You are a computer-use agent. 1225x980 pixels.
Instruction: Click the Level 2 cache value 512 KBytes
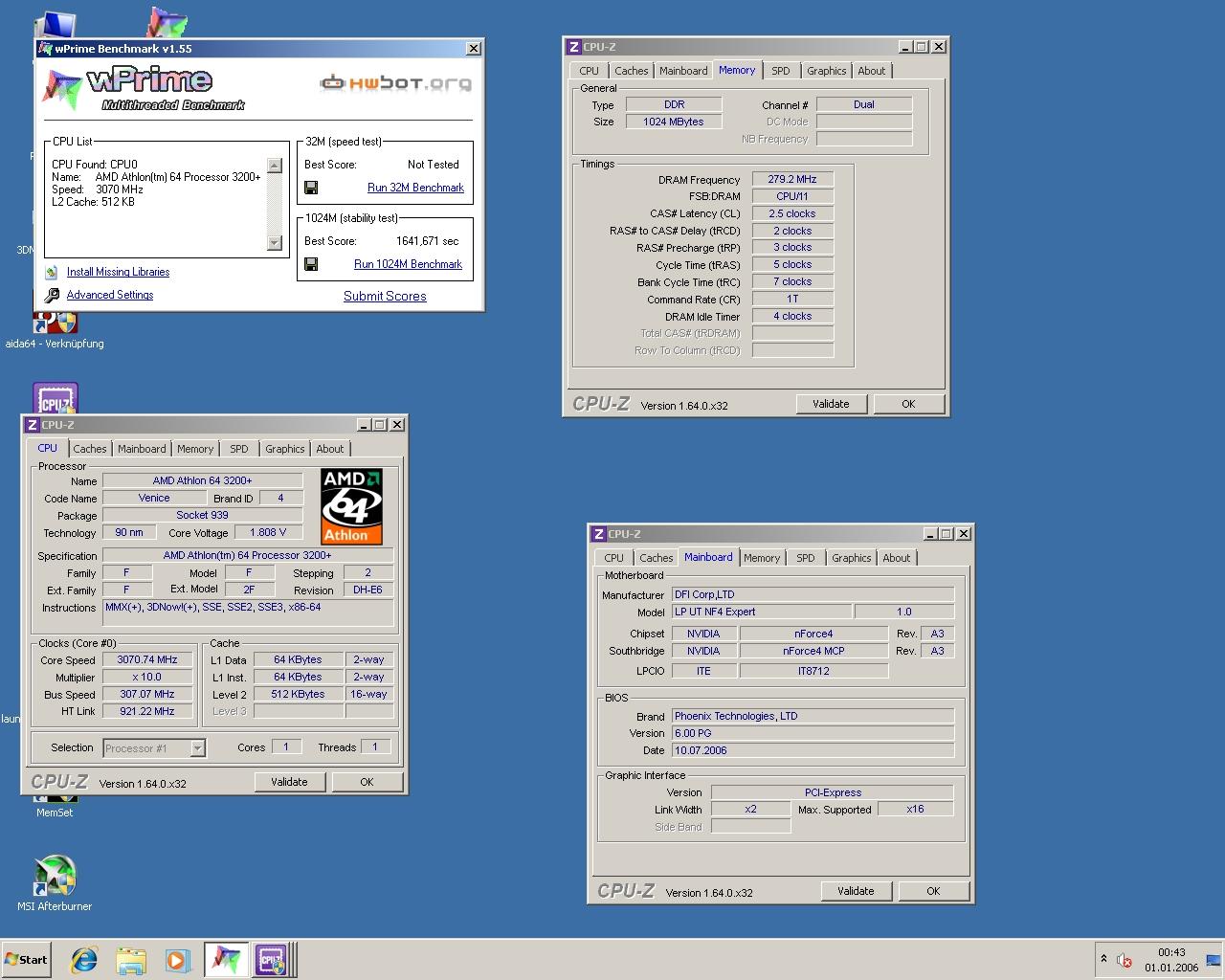click(x=299, y=694)
